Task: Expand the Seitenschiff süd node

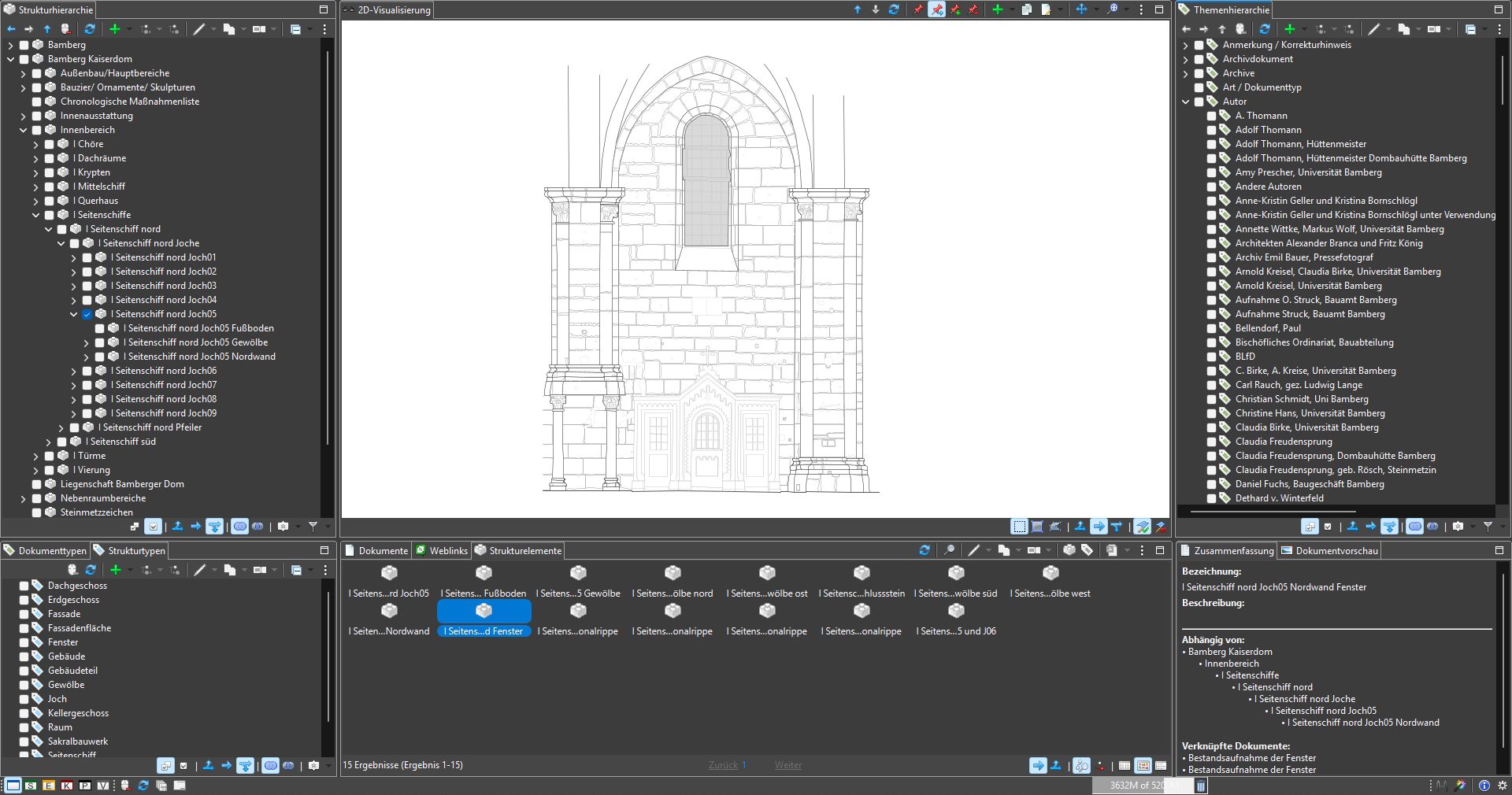Action: pos(49,442)
